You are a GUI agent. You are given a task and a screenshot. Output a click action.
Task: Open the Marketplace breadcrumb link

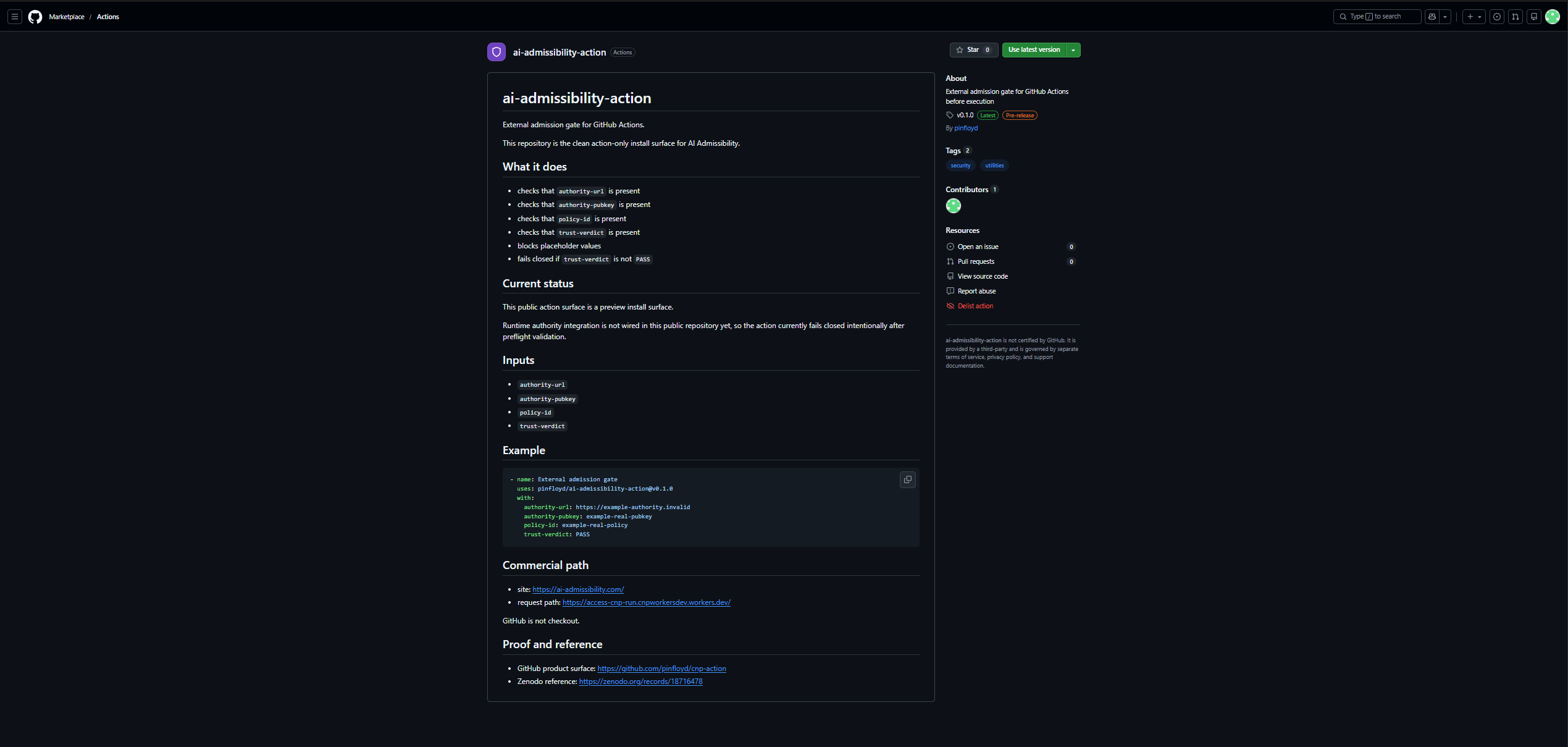[x=67, y=17]
